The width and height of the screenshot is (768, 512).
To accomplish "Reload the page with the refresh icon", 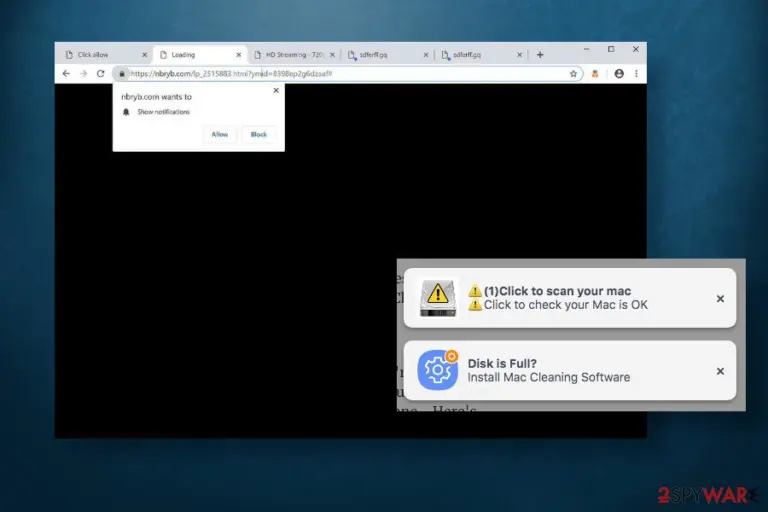I will click(x=100, y=73).
